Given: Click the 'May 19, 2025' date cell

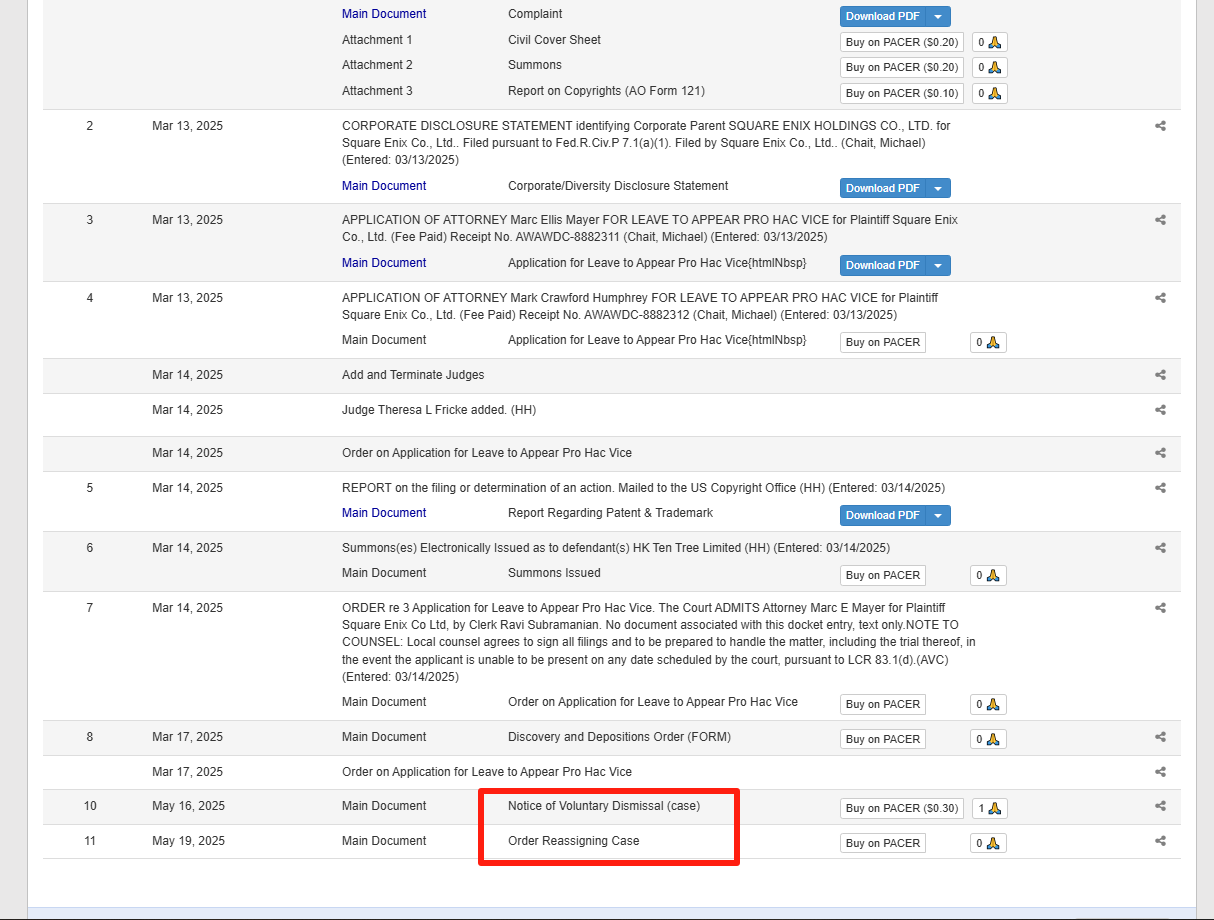Looking at the screenshot, I should pyautogui.click(x=188, y=841).
